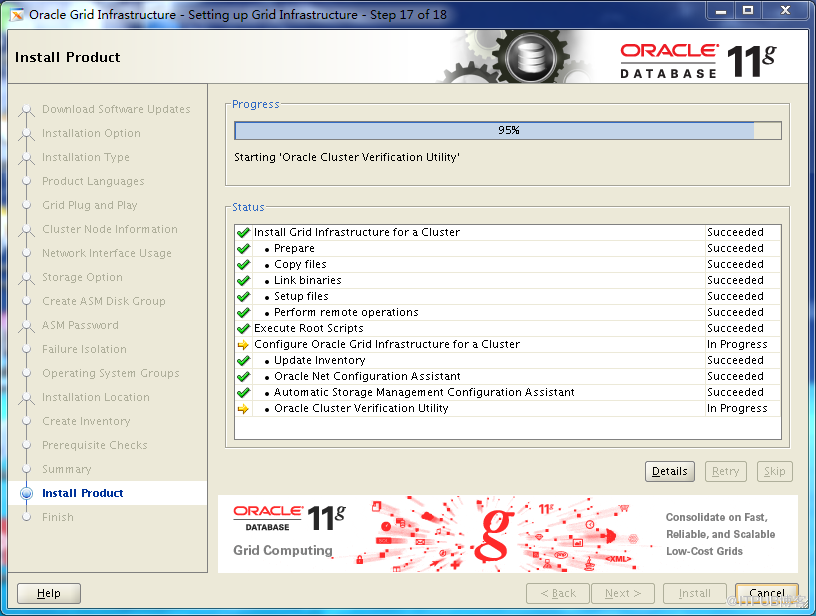Select Create ASM Disk Group step

pos(104,301)
